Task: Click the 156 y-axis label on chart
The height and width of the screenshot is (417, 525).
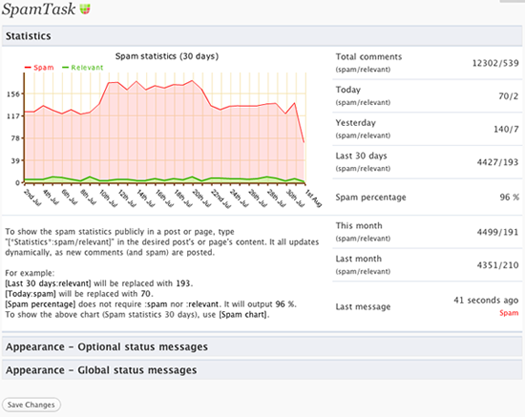Action: click(x=13, y=94)
